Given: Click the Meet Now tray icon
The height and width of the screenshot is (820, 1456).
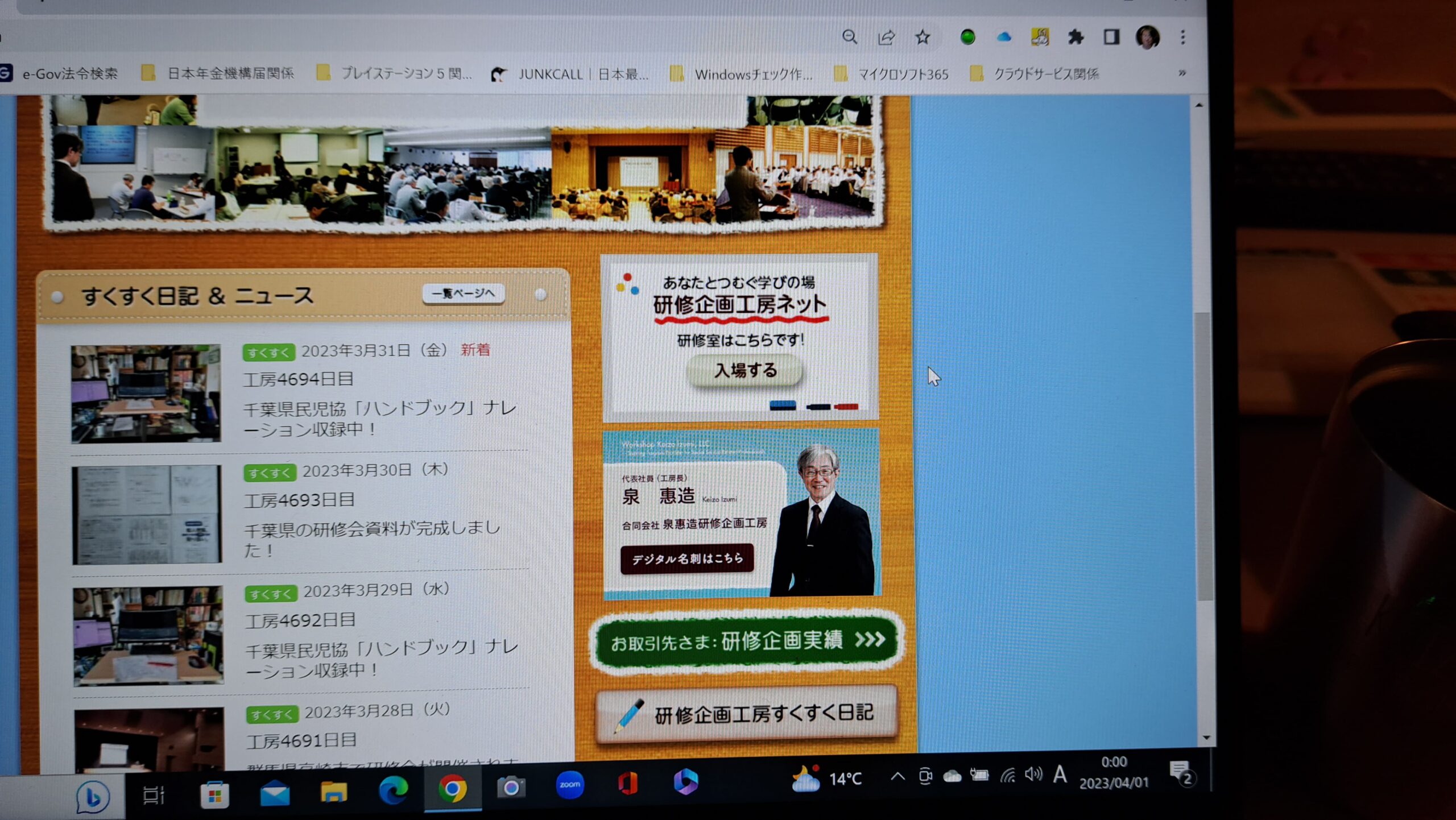Looking at the screenshot, I should click(x=925, y=776).
